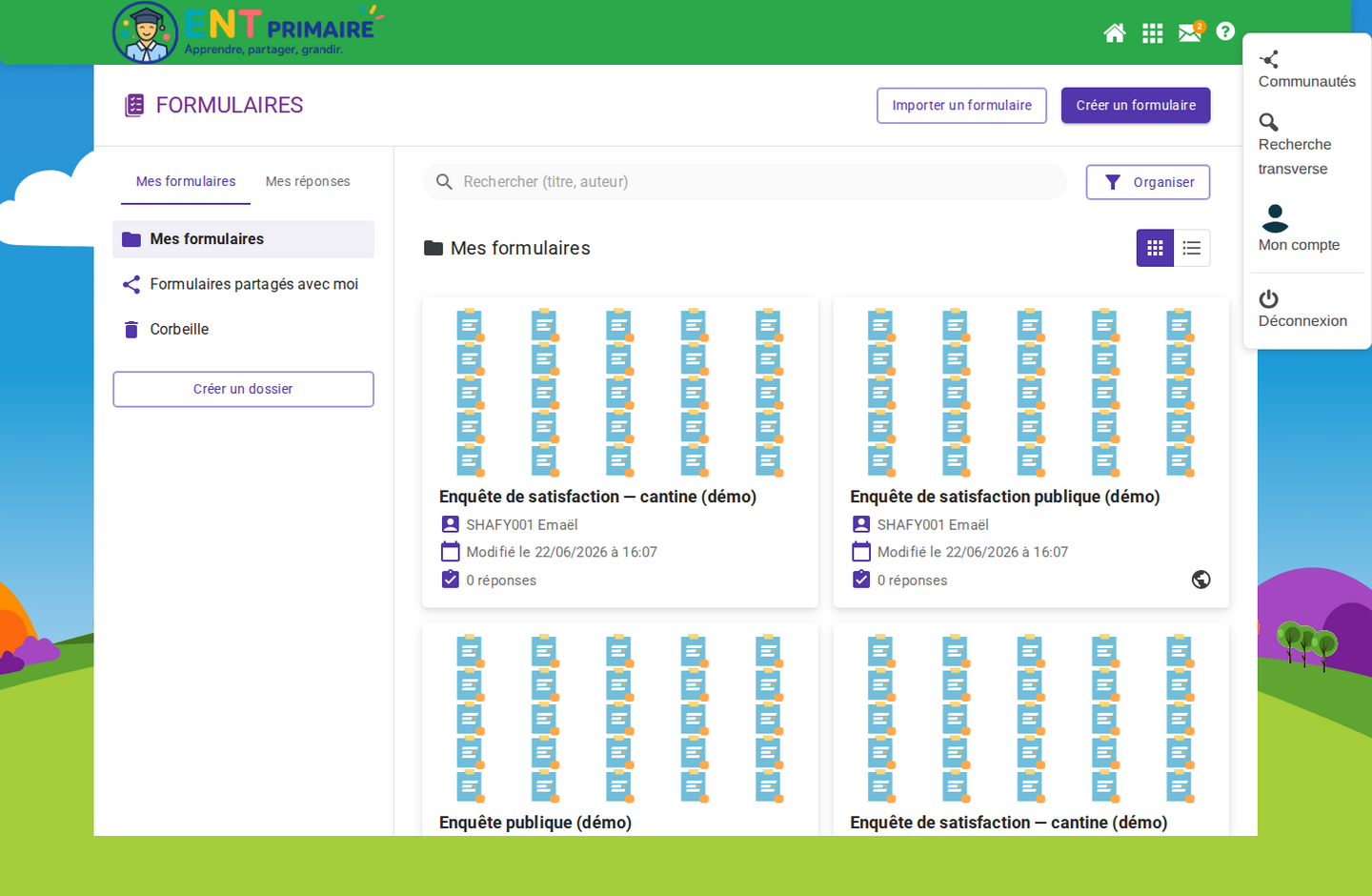Screen dimensions: 1372x896
Task: Click the Formulaires clipboard icon in header
Action: click(134, 105)
